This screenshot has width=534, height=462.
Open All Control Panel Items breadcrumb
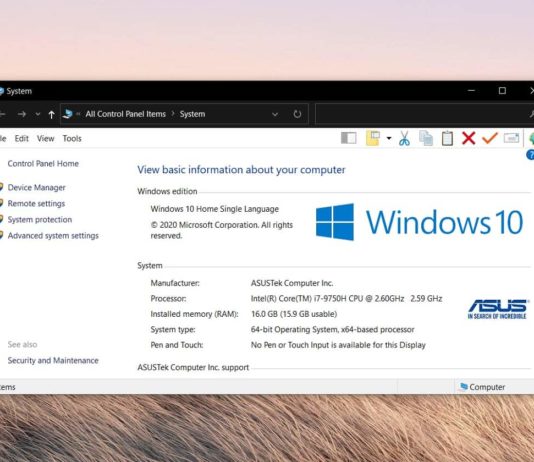[x=125, y=114]
